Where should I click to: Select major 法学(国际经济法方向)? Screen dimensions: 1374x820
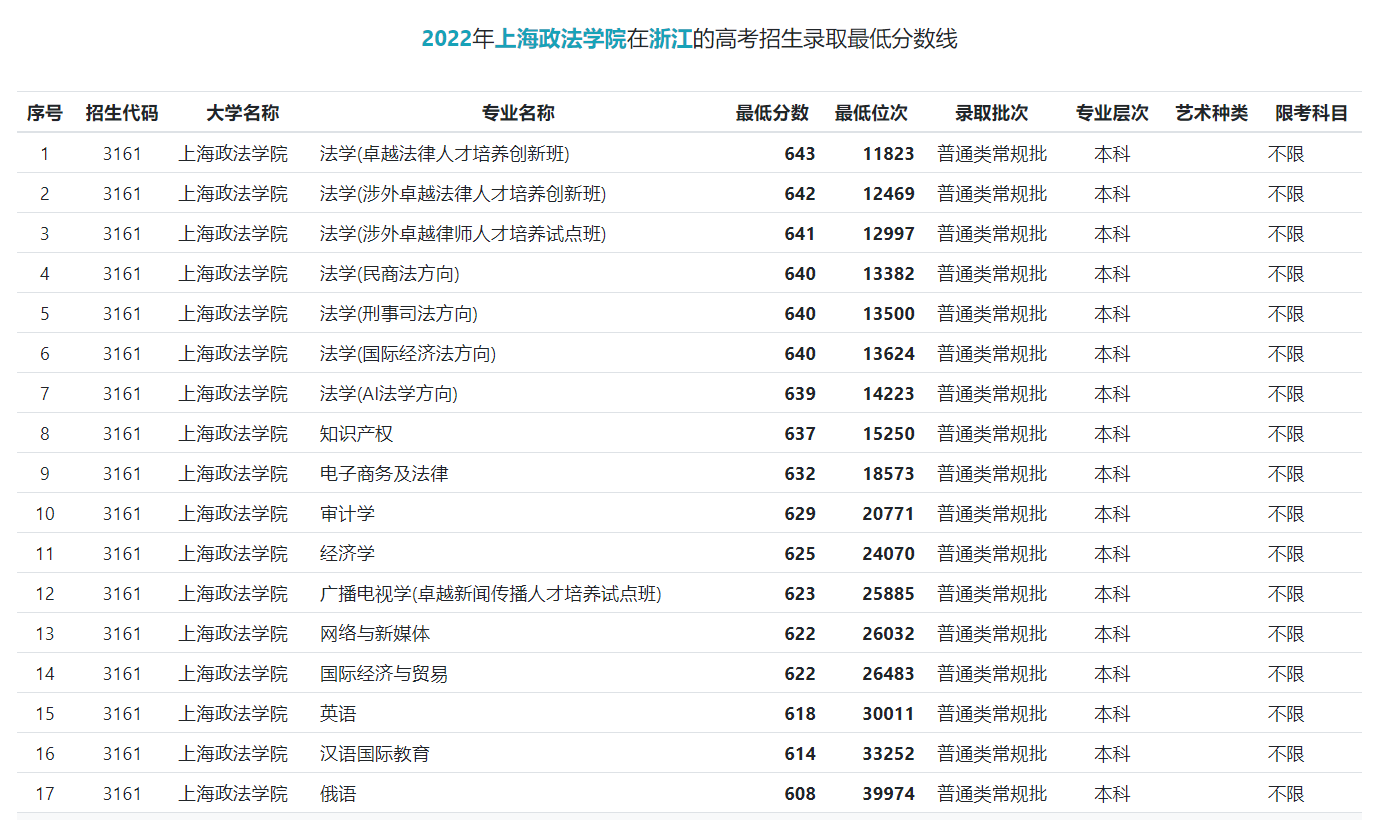408,354
